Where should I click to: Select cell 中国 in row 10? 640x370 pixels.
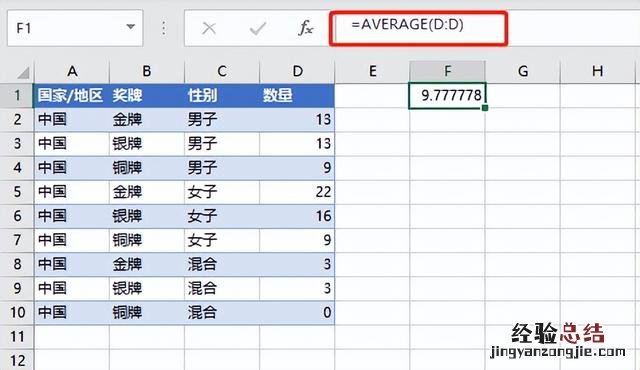point(72,312)
